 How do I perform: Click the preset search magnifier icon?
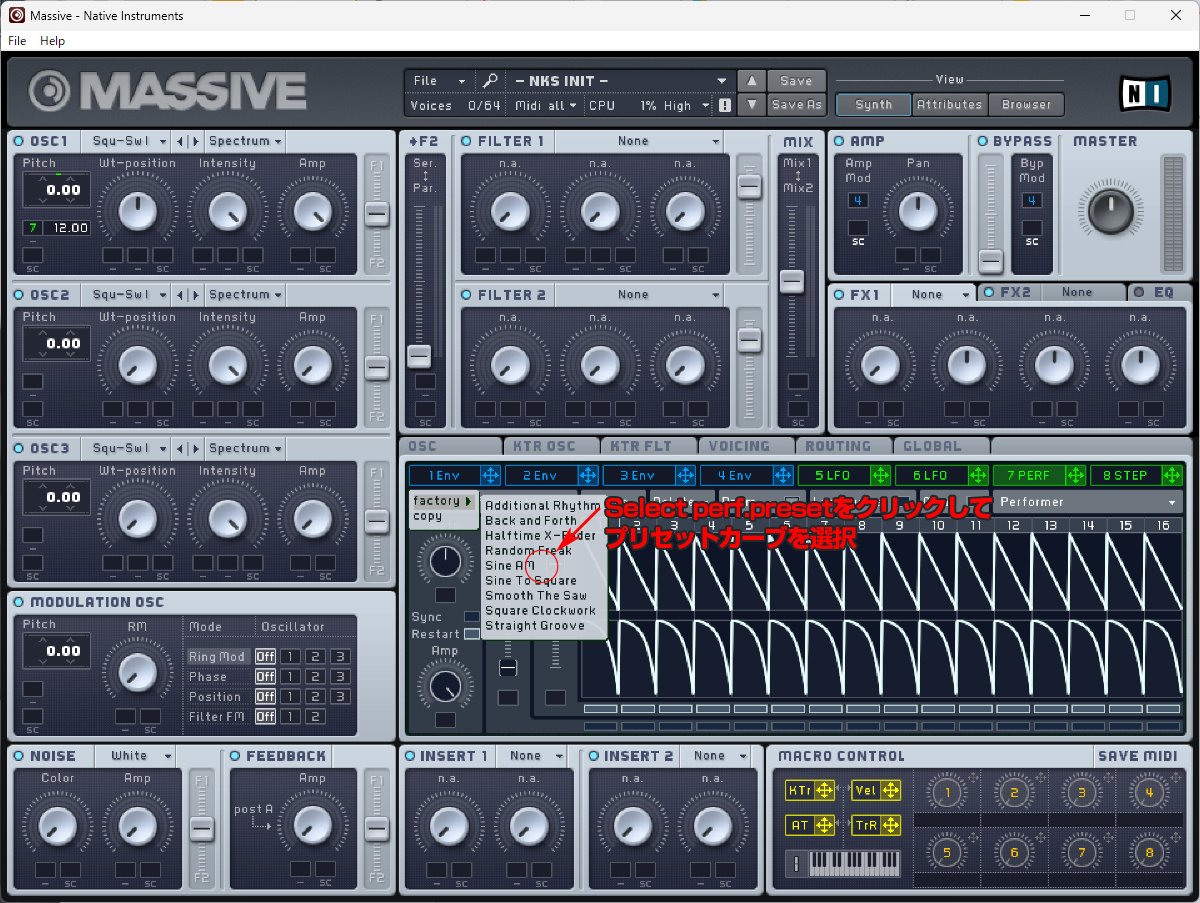click(x=489, y=81)
